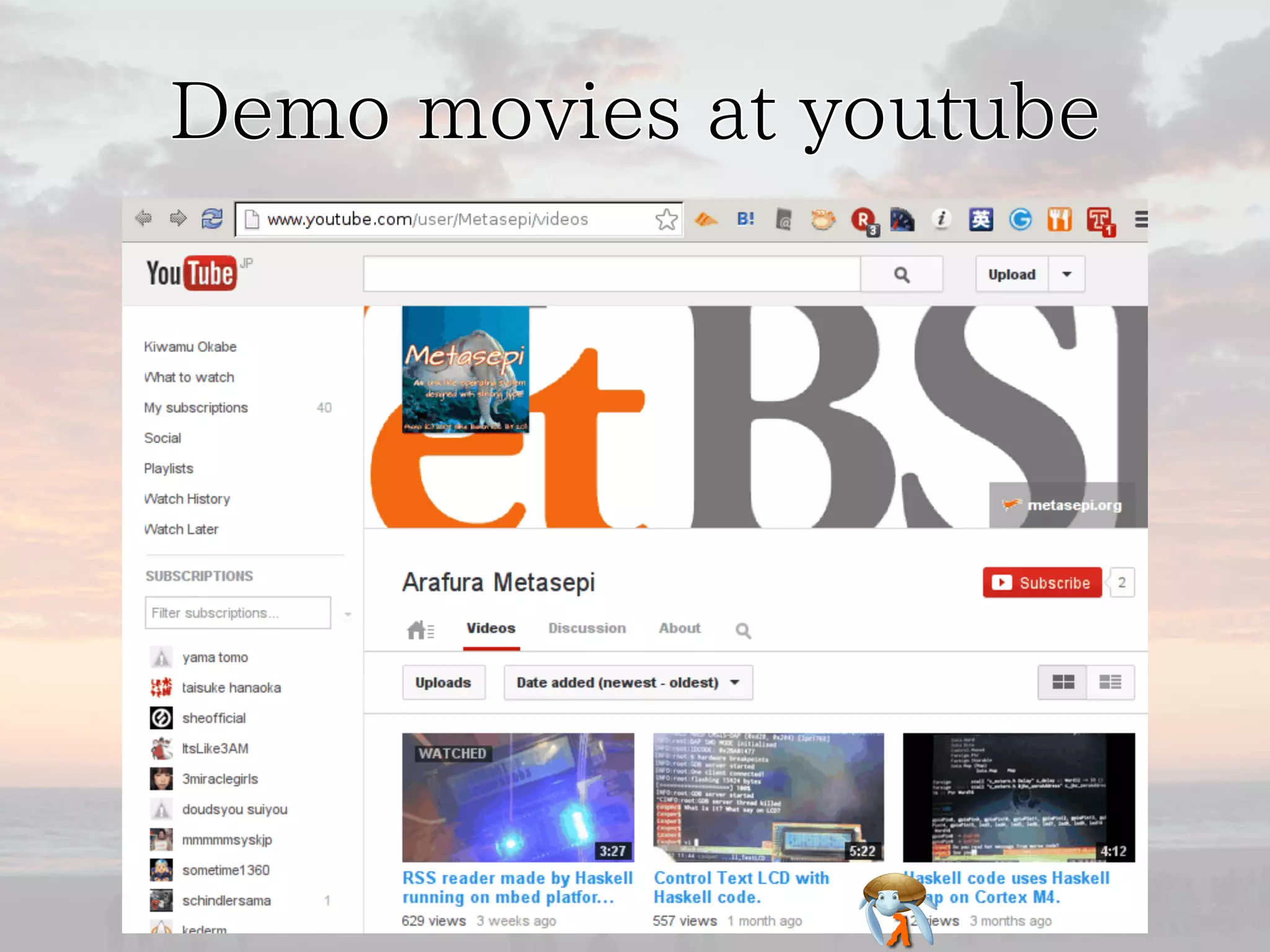Open the 5:22 LCD video thumbnail

769,797
